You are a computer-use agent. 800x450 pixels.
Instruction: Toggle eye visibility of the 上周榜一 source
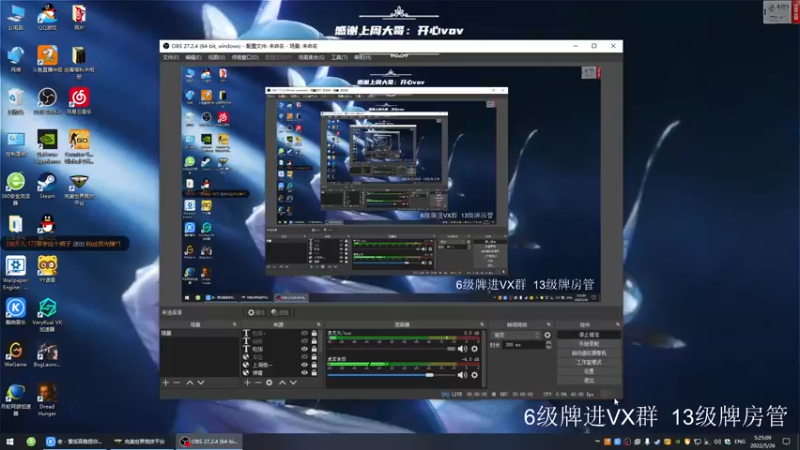[304, 365]
